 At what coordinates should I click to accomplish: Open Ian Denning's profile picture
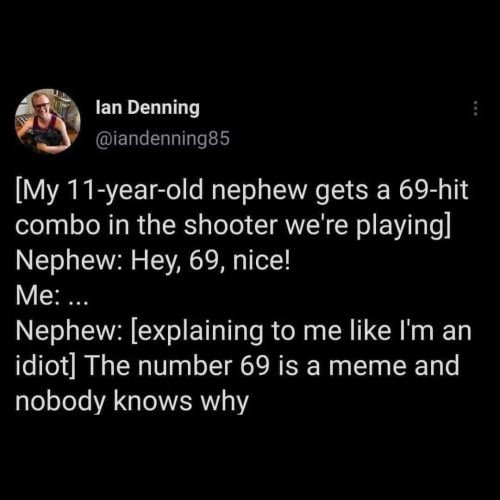pyautogui.click(x=48, y=121)
